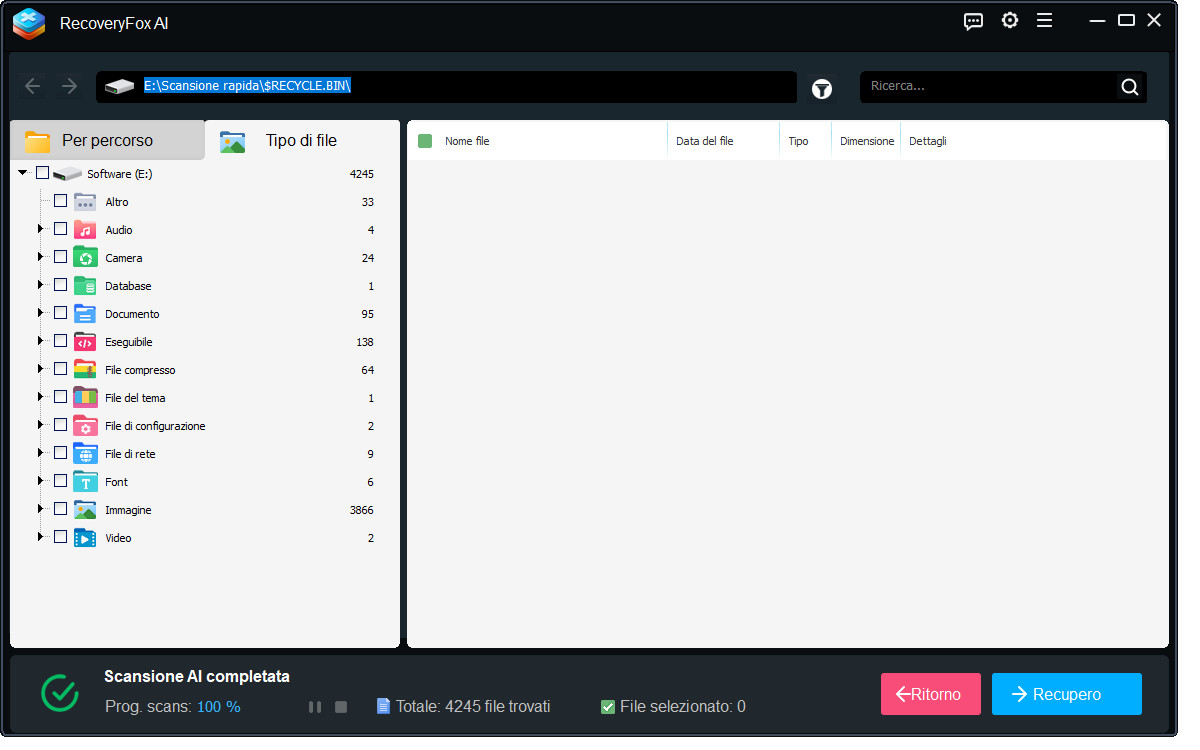Open the feedback chat icon
Screen dimensions: 1200x750
point(973,21)
